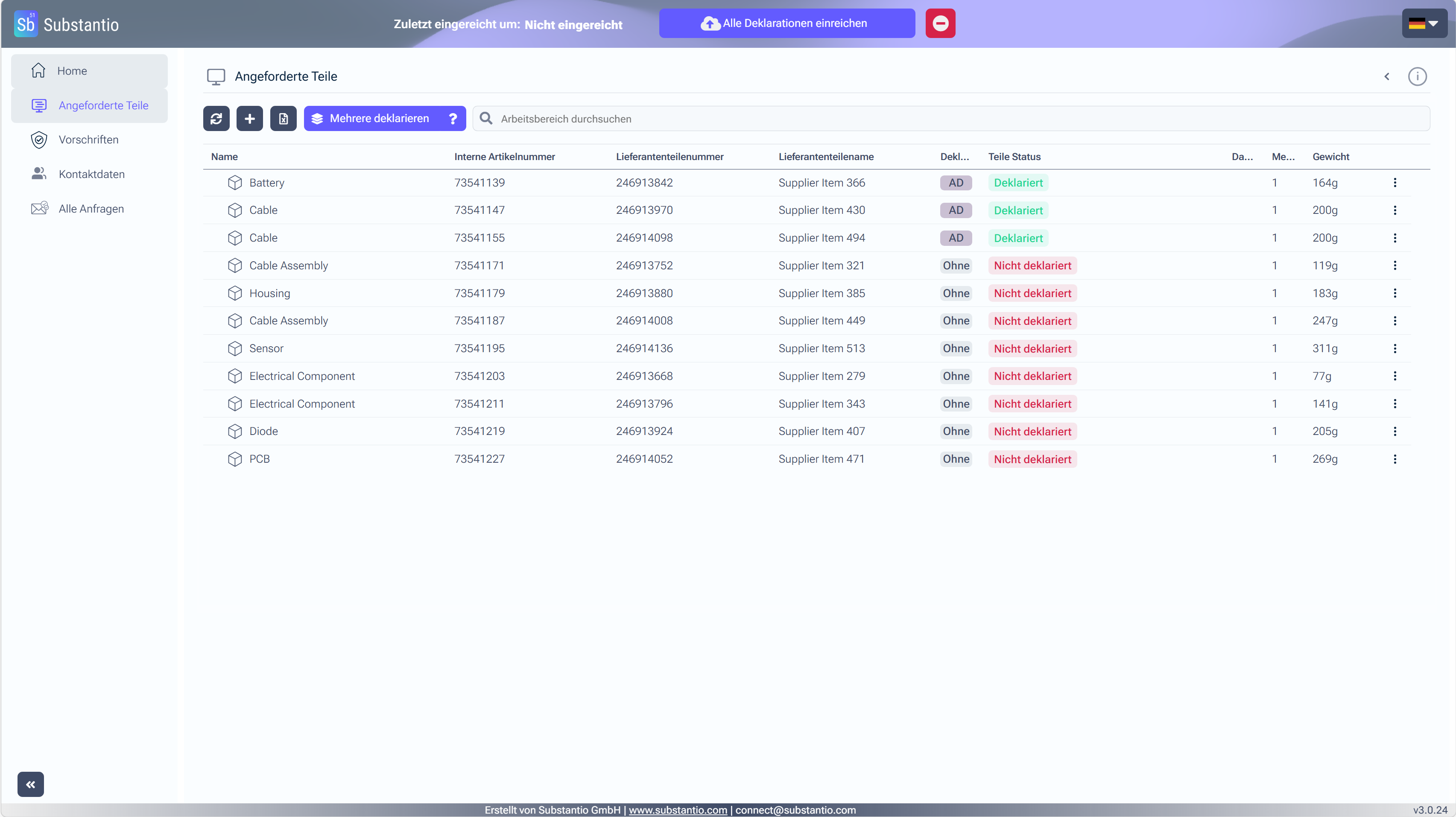
Task: Open the three-dot menu for the Housing row
Action: click(x=1395, y=293)
